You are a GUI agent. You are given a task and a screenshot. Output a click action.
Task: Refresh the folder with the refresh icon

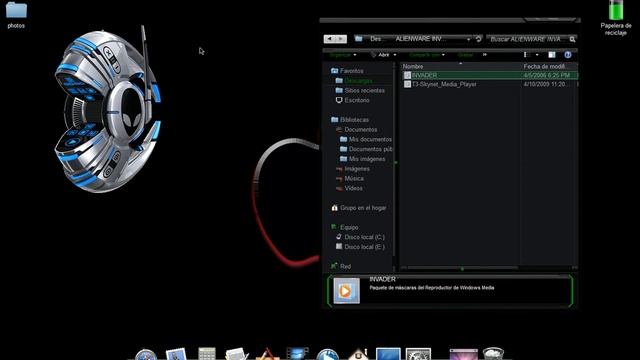[x=478, y=39]
